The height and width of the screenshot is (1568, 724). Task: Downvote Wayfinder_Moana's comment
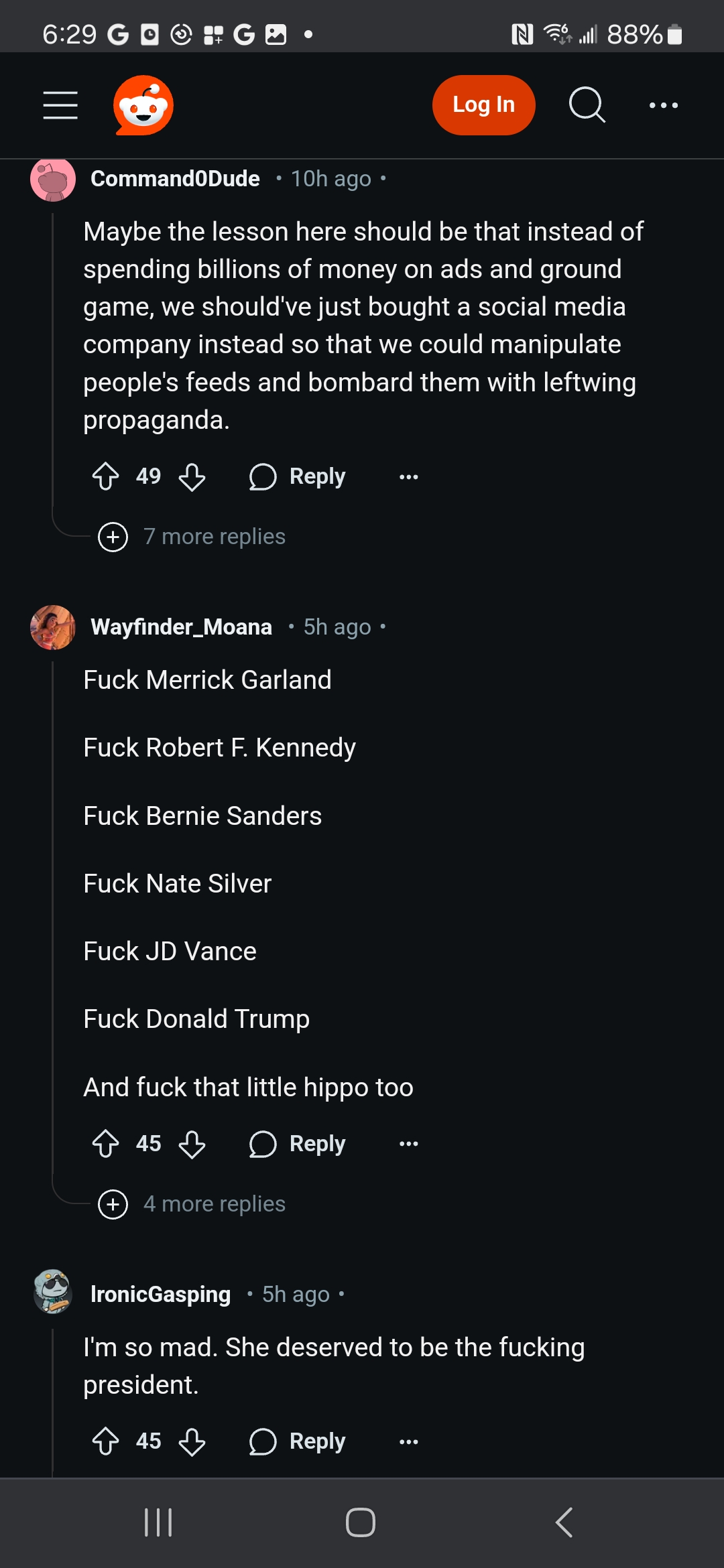192,1144
